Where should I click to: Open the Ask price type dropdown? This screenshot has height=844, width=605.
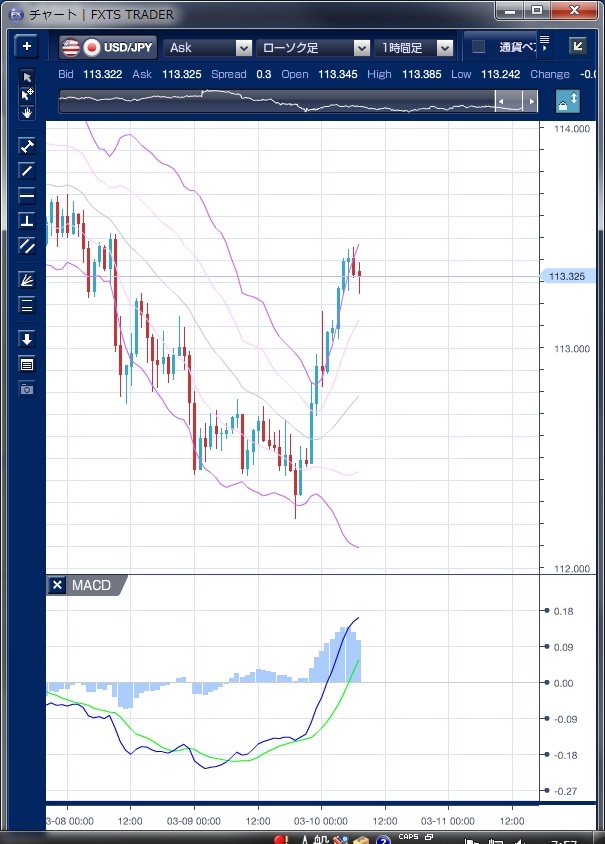click(x=208, y=47)
